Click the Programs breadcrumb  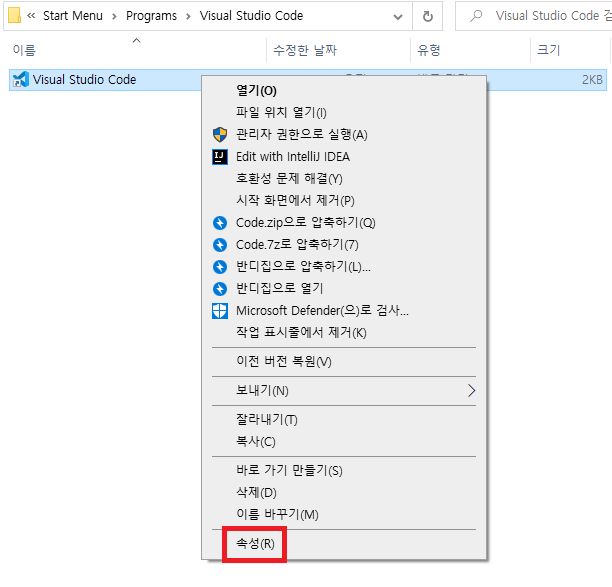(x=151, y=16)
